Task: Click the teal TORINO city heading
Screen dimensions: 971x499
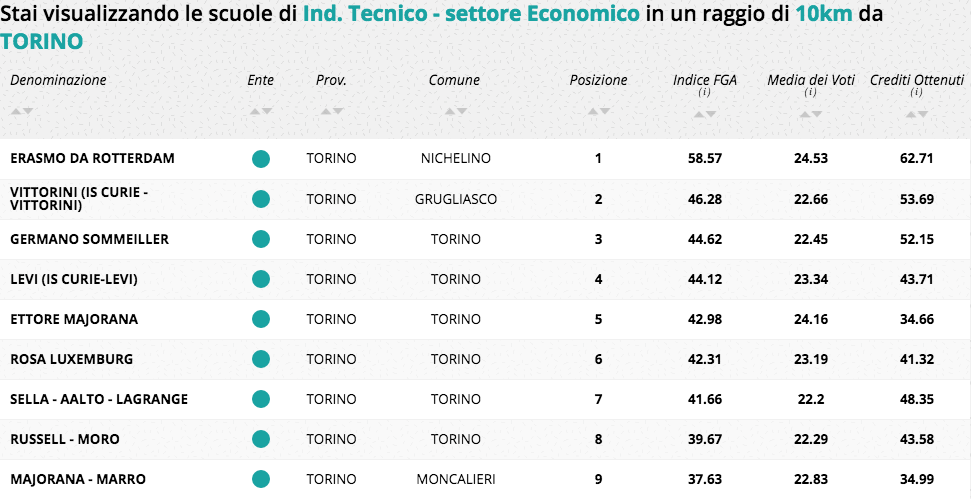Action: pyautogui.click(x=42, y=41)
